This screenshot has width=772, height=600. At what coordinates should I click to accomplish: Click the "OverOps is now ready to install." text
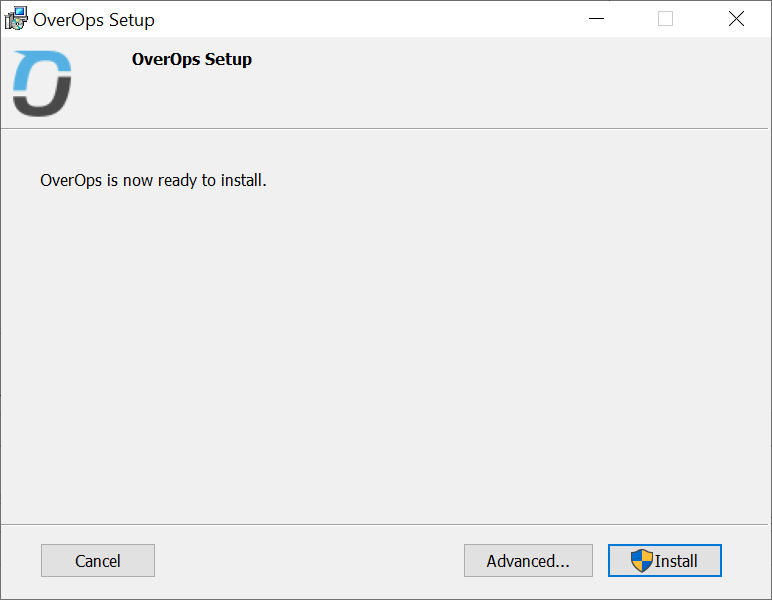[153, 181]
